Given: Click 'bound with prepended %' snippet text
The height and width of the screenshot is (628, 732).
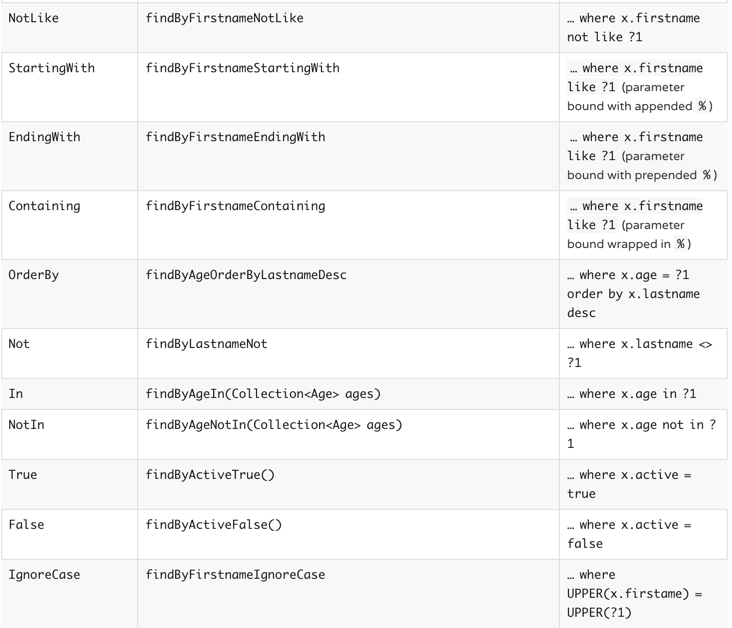Looking at the screenshot, I should tap(642, 175).
